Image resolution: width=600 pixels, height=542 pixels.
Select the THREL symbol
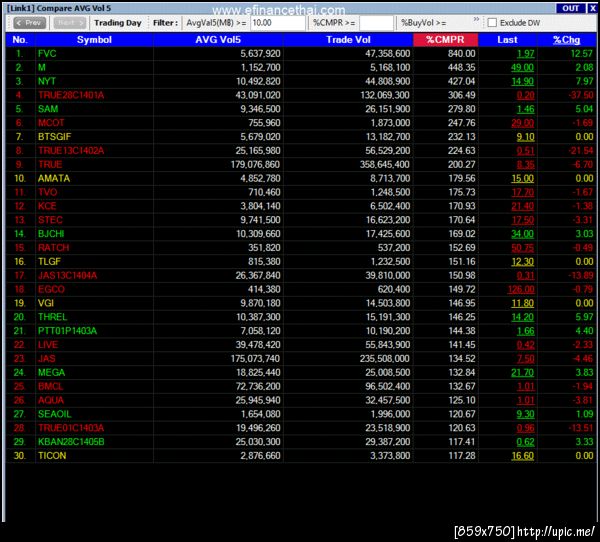pyautogui.click(x=52, y=317)
